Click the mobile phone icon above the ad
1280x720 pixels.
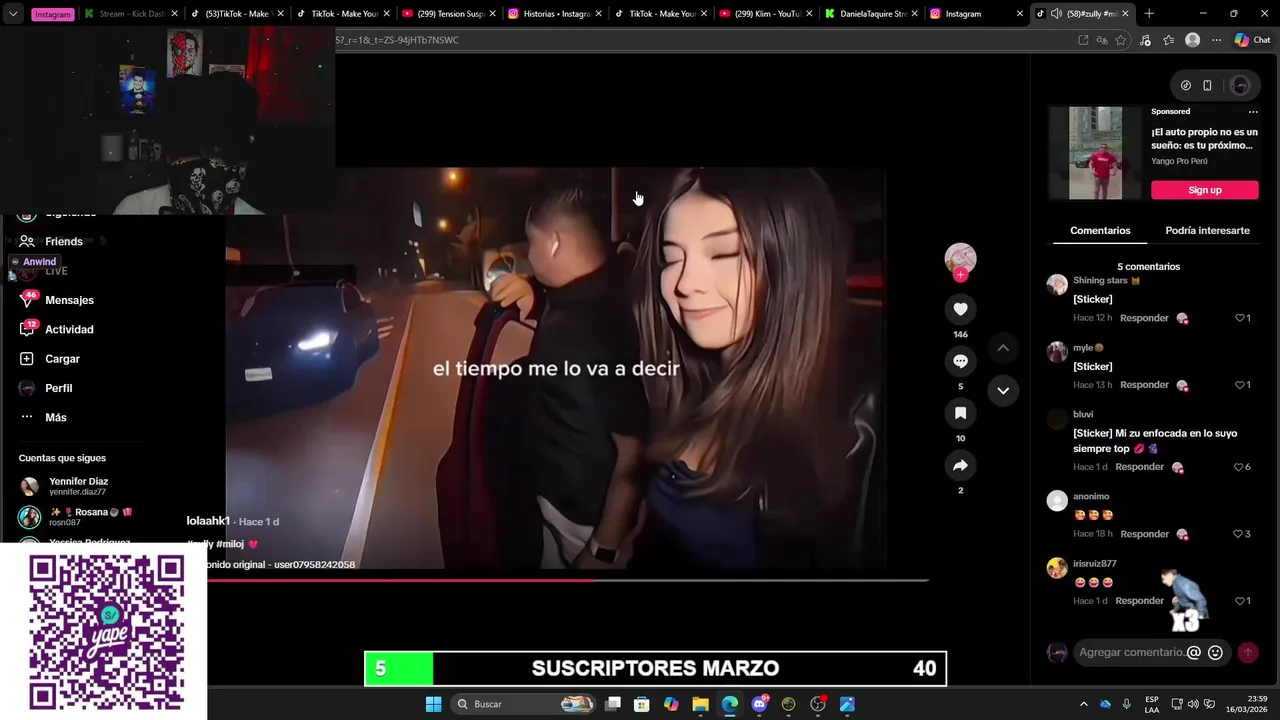(x=1207, y=85)
